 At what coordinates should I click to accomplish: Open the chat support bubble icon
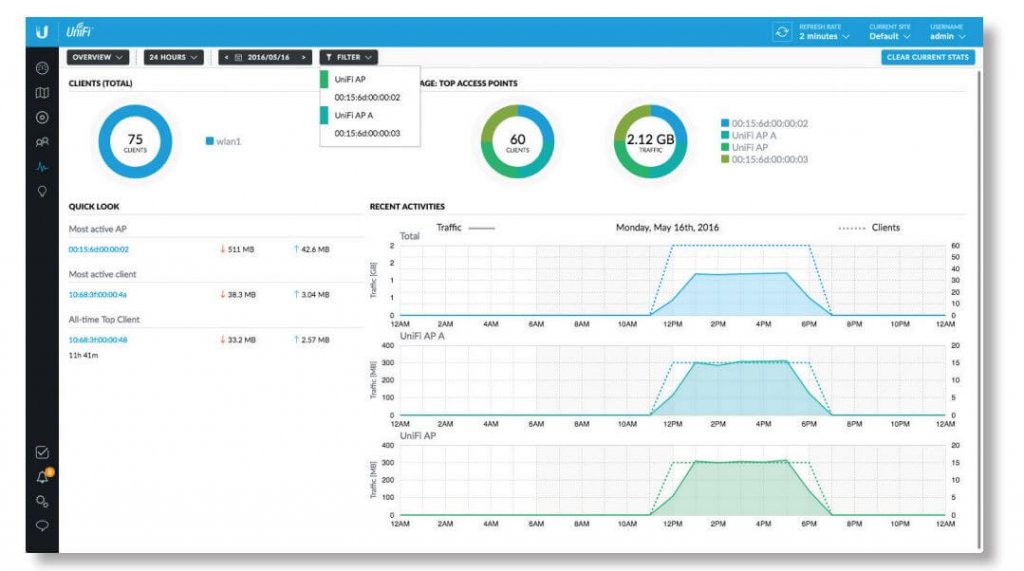[42, 525]
